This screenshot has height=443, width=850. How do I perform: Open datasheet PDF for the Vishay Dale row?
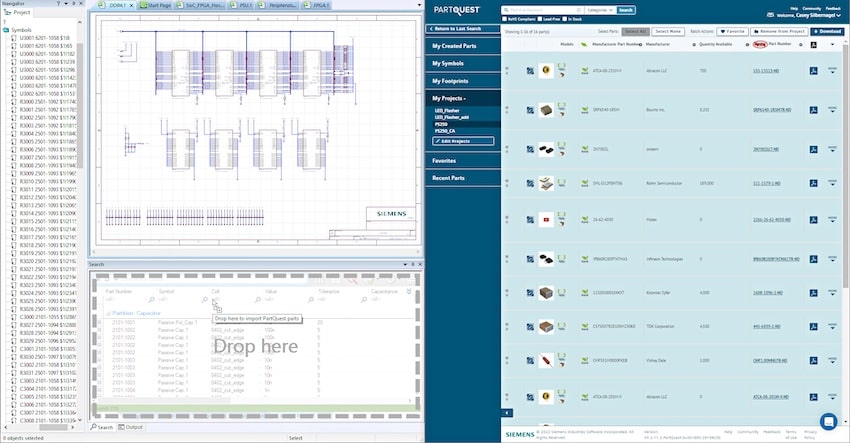coord(813,361)
